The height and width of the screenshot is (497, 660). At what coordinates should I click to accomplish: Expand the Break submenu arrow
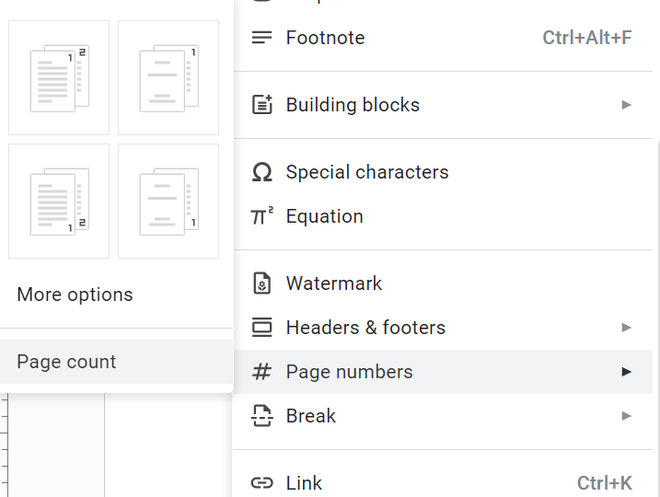[626, 416]
